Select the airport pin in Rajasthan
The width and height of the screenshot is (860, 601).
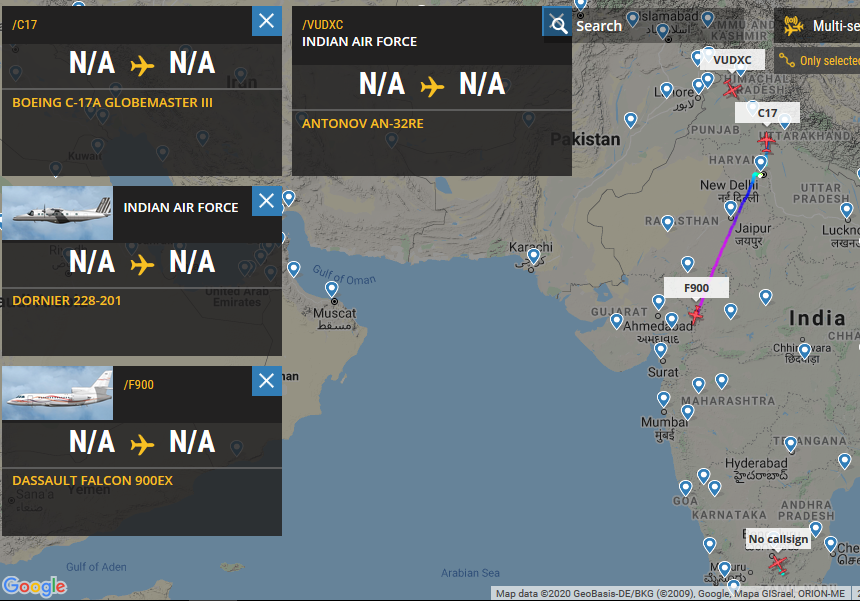[x=667, y=223]
